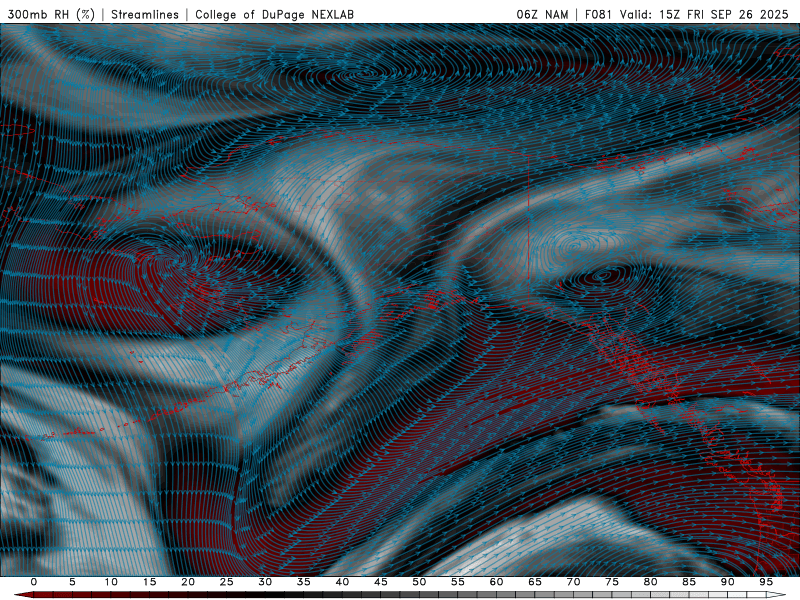This screenshot has width=800, height=600.
Task: Click the "F081" forecast hour text
Action: (x=599, y=14)
